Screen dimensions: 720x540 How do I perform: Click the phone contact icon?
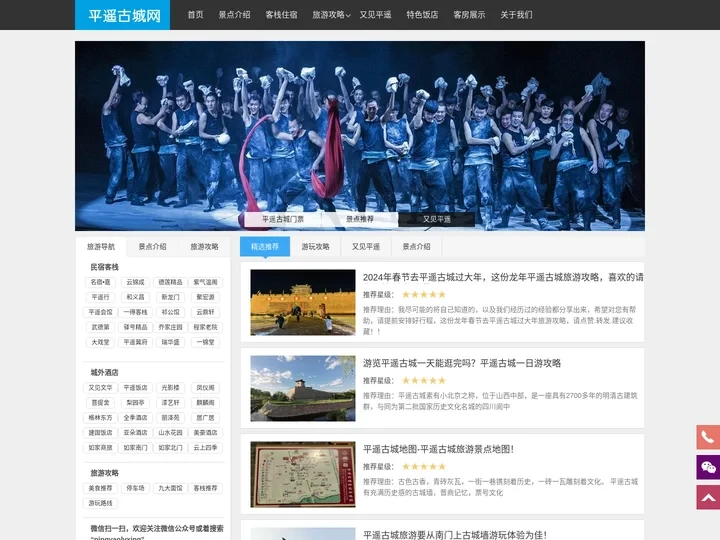pos(708,437)
